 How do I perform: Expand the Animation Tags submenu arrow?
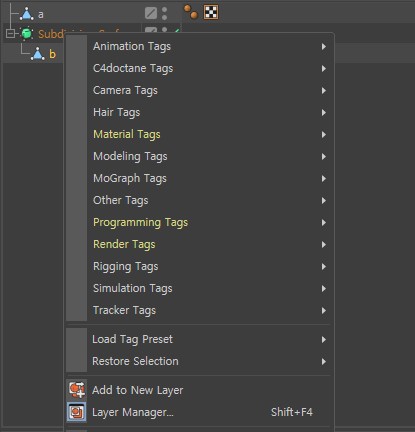[x=324, y=47]
